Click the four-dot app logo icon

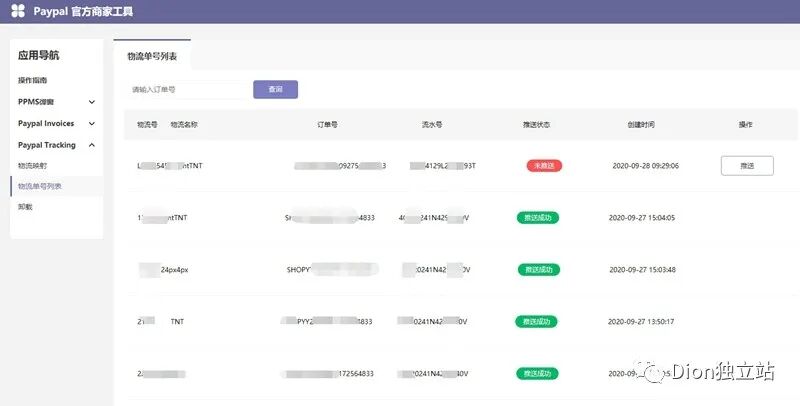[x=18, y=11]
